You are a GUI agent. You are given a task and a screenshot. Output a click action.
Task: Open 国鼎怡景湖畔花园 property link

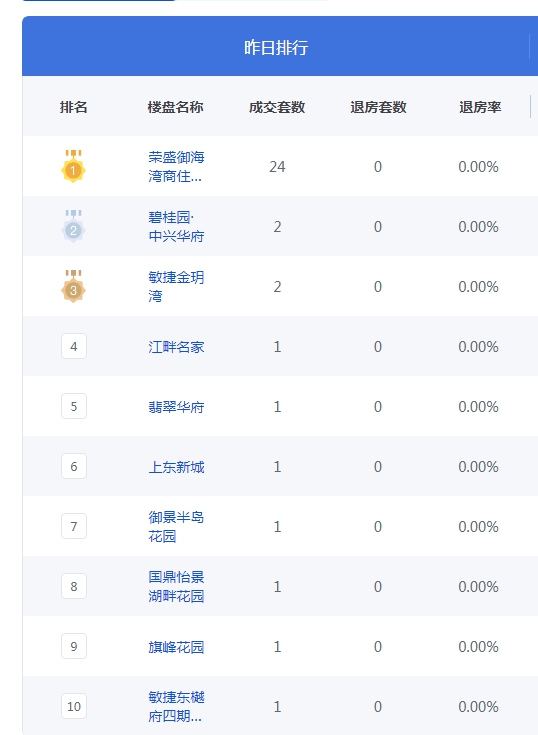(176, 586)
